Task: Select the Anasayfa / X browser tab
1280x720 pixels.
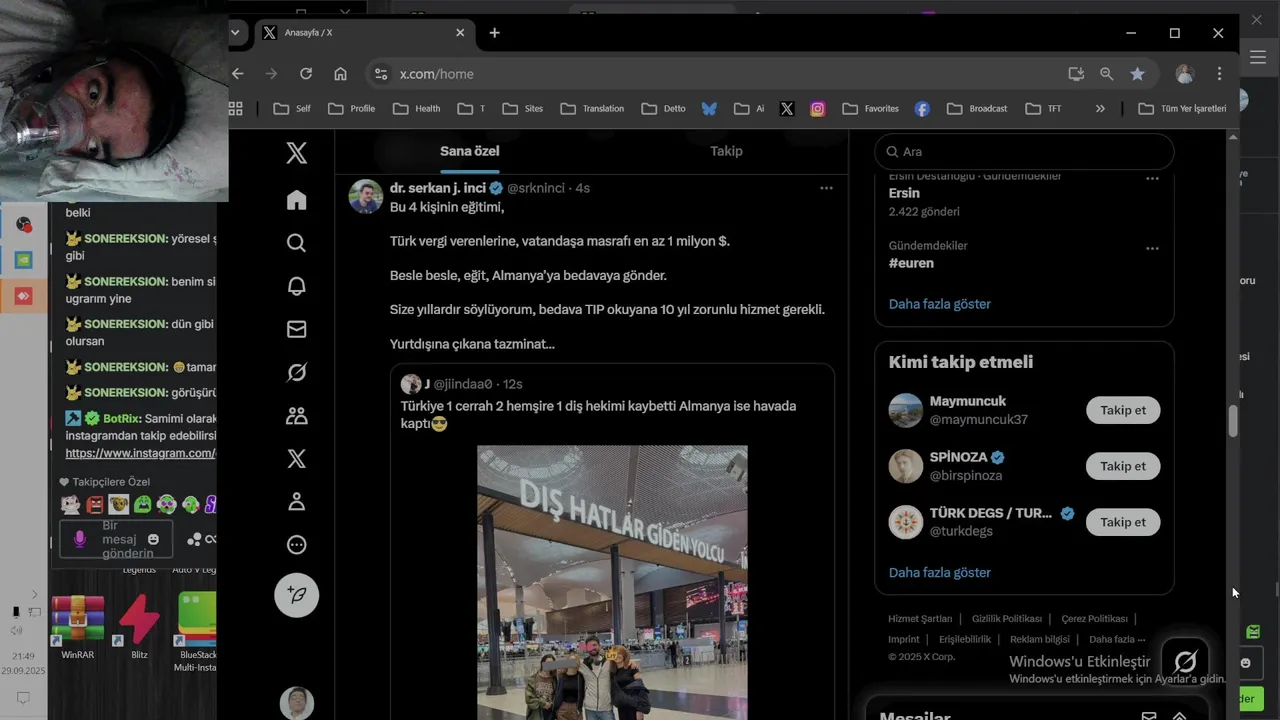Action: tap(363, 32)
